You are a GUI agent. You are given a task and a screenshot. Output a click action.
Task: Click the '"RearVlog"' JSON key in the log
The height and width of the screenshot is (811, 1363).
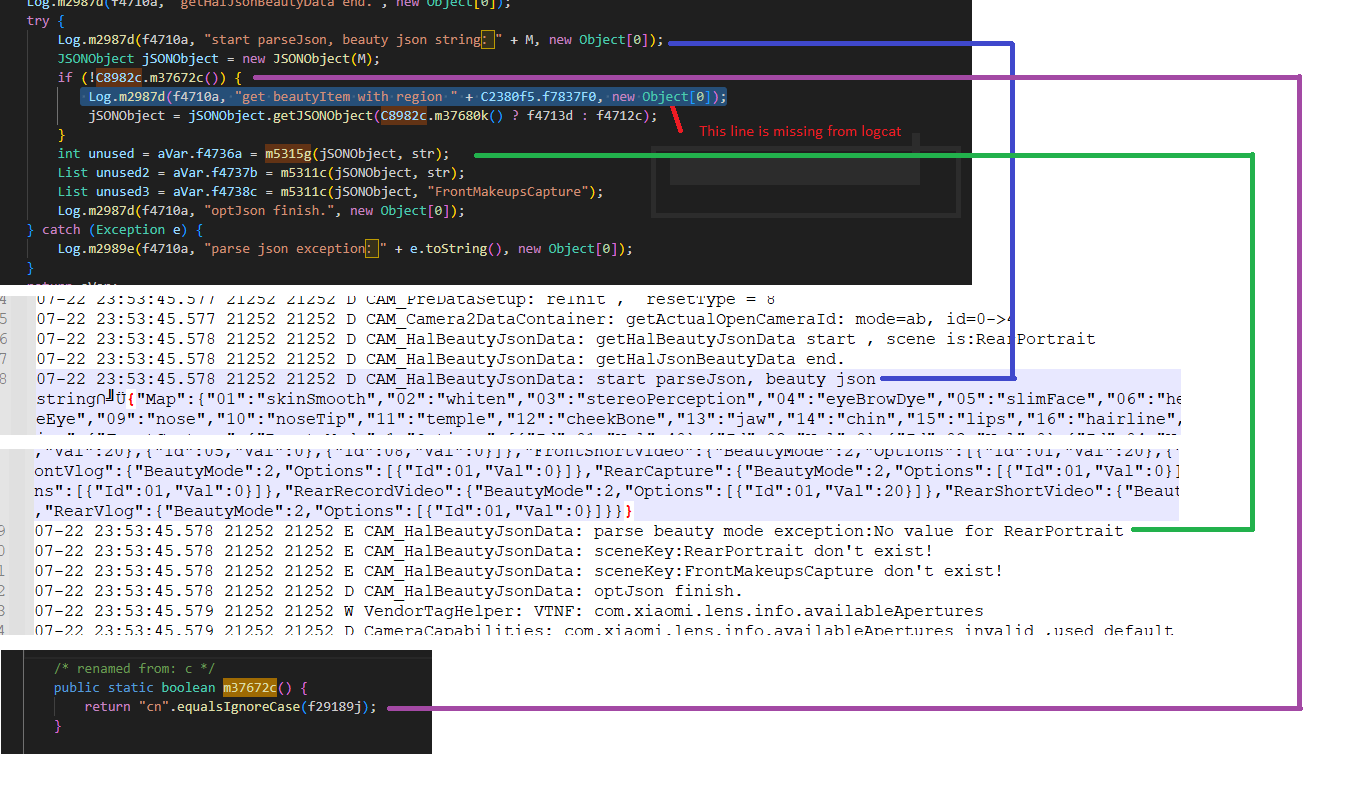[100, 511]
